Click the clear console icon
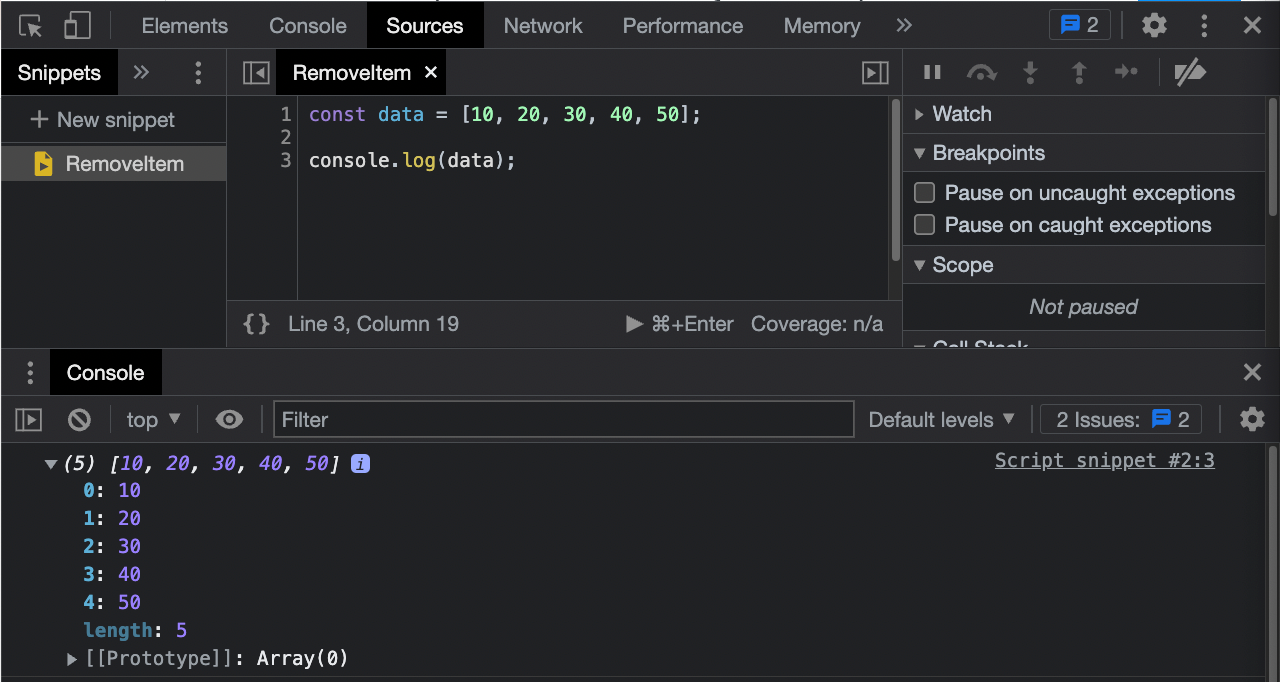This screenshot has width=1280, height=682. (79, 420)
